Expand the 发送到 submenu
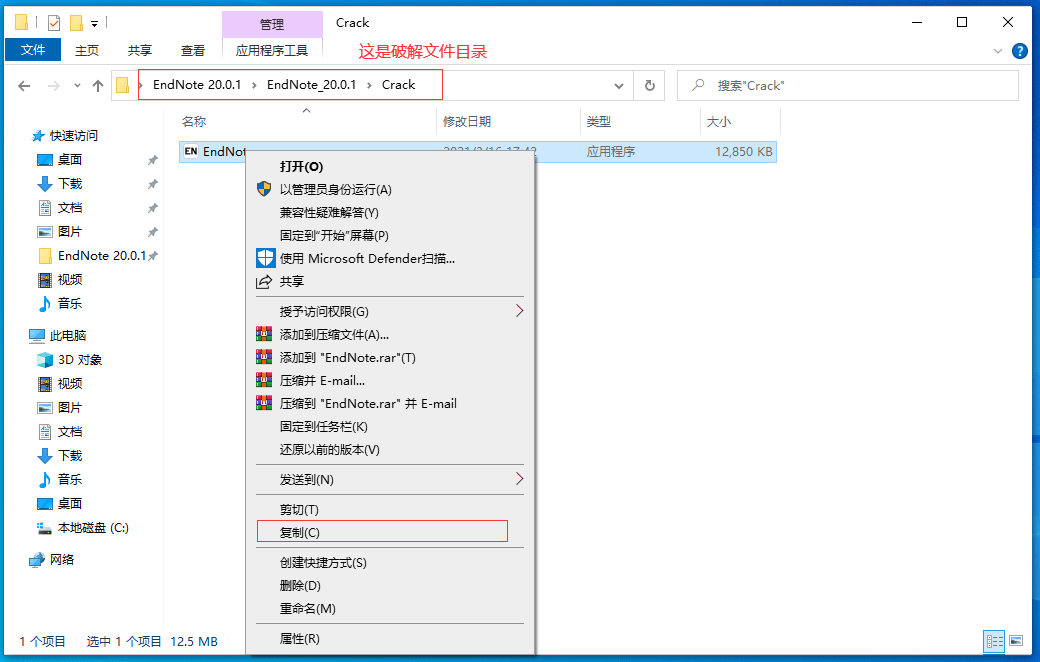The height and width of the screenshot is (662, 1040). 519,479
